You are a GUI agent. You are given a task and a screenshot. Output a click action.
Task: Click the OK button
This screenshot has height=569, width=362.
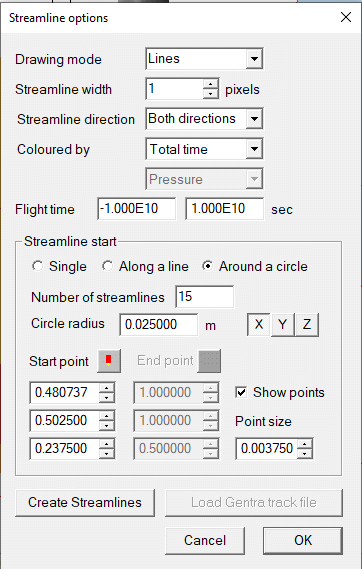pos(303,540)
